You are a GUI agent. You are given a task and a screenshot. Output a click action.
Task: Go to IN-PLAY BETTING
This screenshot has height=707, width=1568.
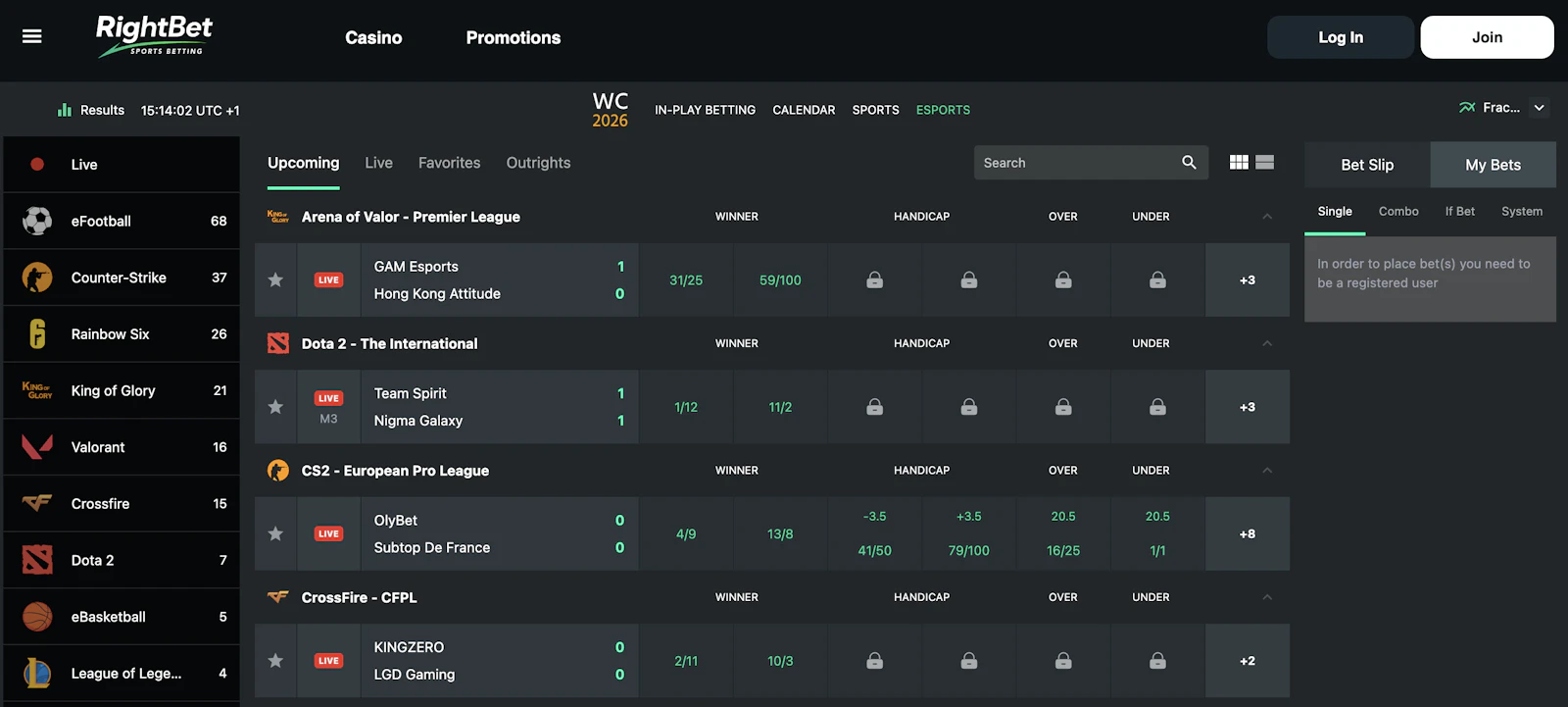pos(705,110)
